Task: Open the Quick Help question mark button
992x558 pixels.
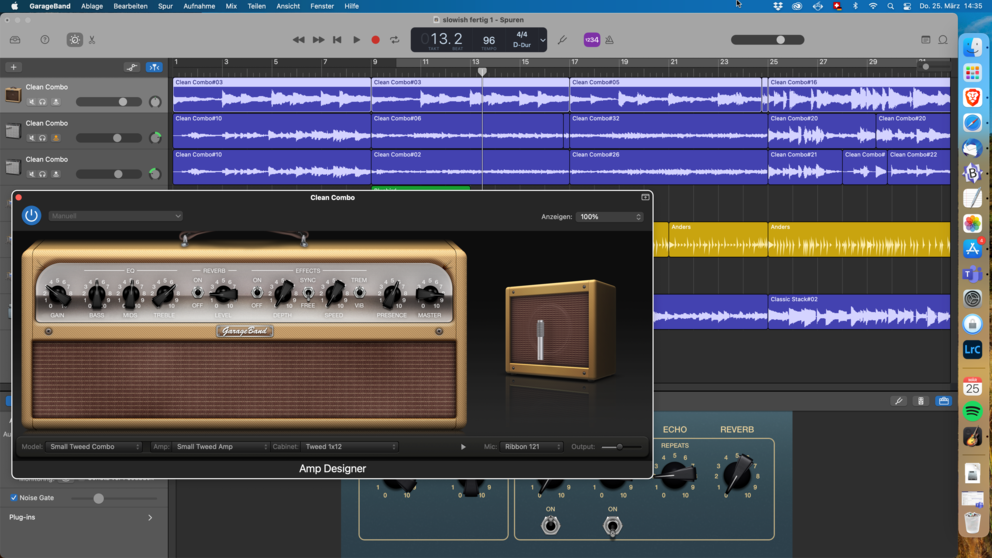Action: pyautogui.click(x=45, y=40)
